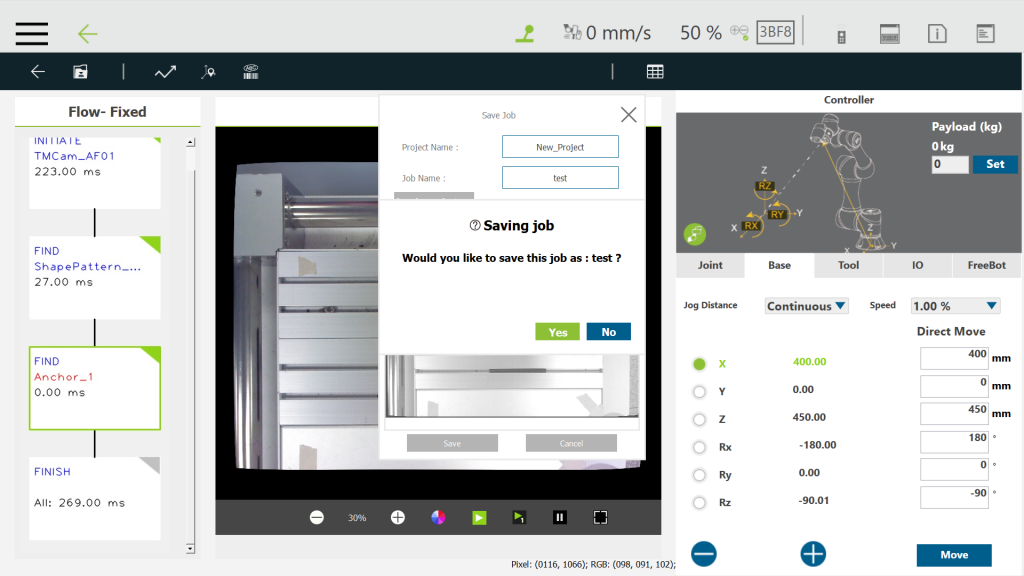1024x576 pixels.
Task: Switch to the FreeBot tab
Action: pos(988,265)
